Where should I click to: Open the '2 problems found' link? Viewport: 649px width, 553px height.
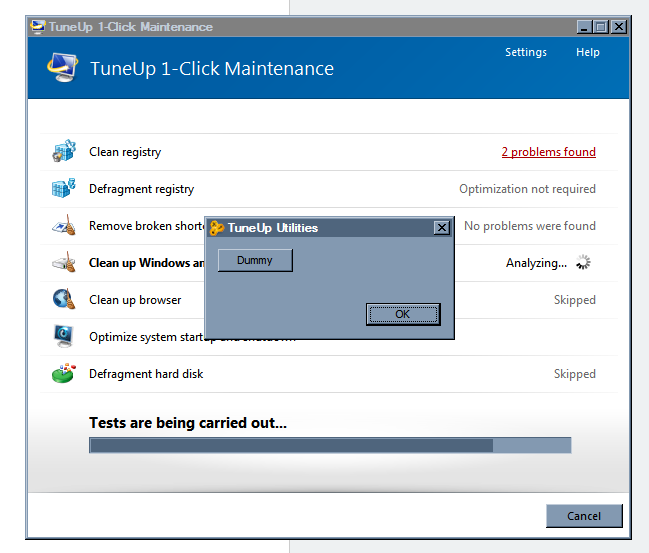point(548,152)
